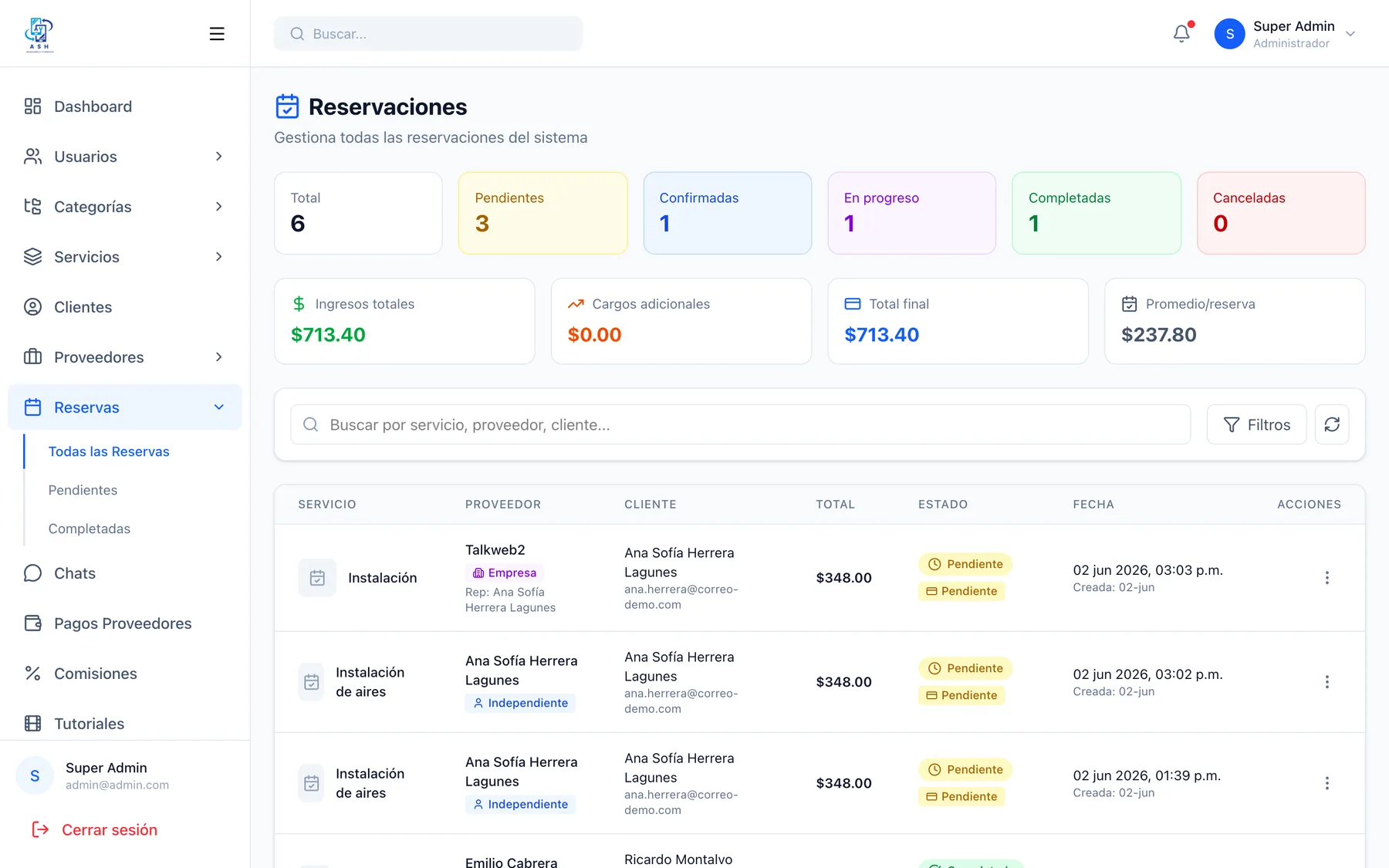Click the Reservaciones page title icon

coord(287,106)
